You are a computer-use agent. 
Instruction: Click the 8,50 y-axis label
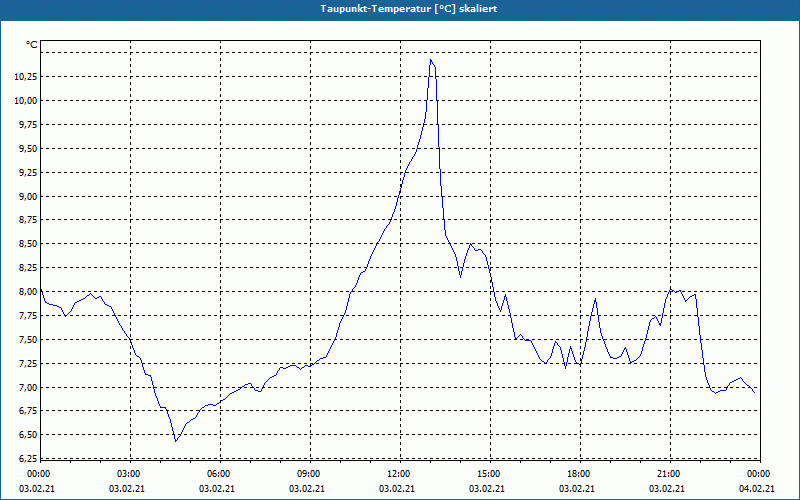click(29, 244)
